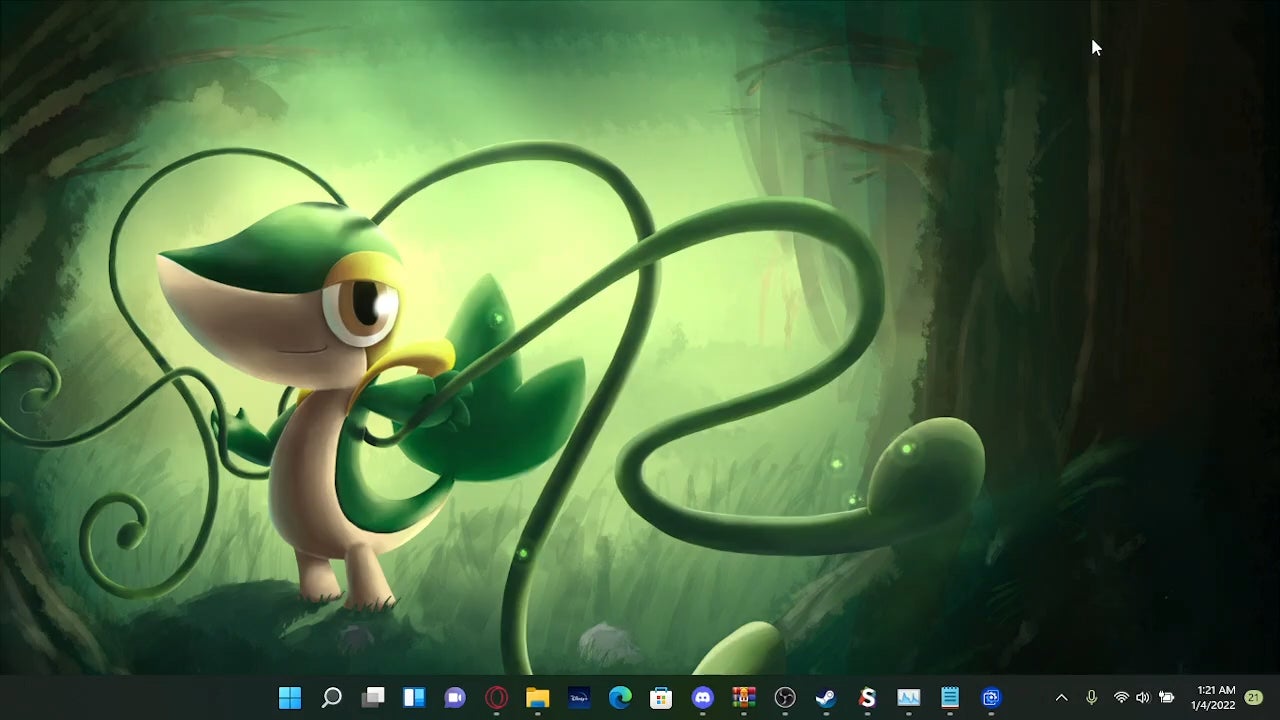Open Wi-Fi network tray icon
This screenshot has height=720, width=1280.
pyautogui.click(x=1121, y=698)
